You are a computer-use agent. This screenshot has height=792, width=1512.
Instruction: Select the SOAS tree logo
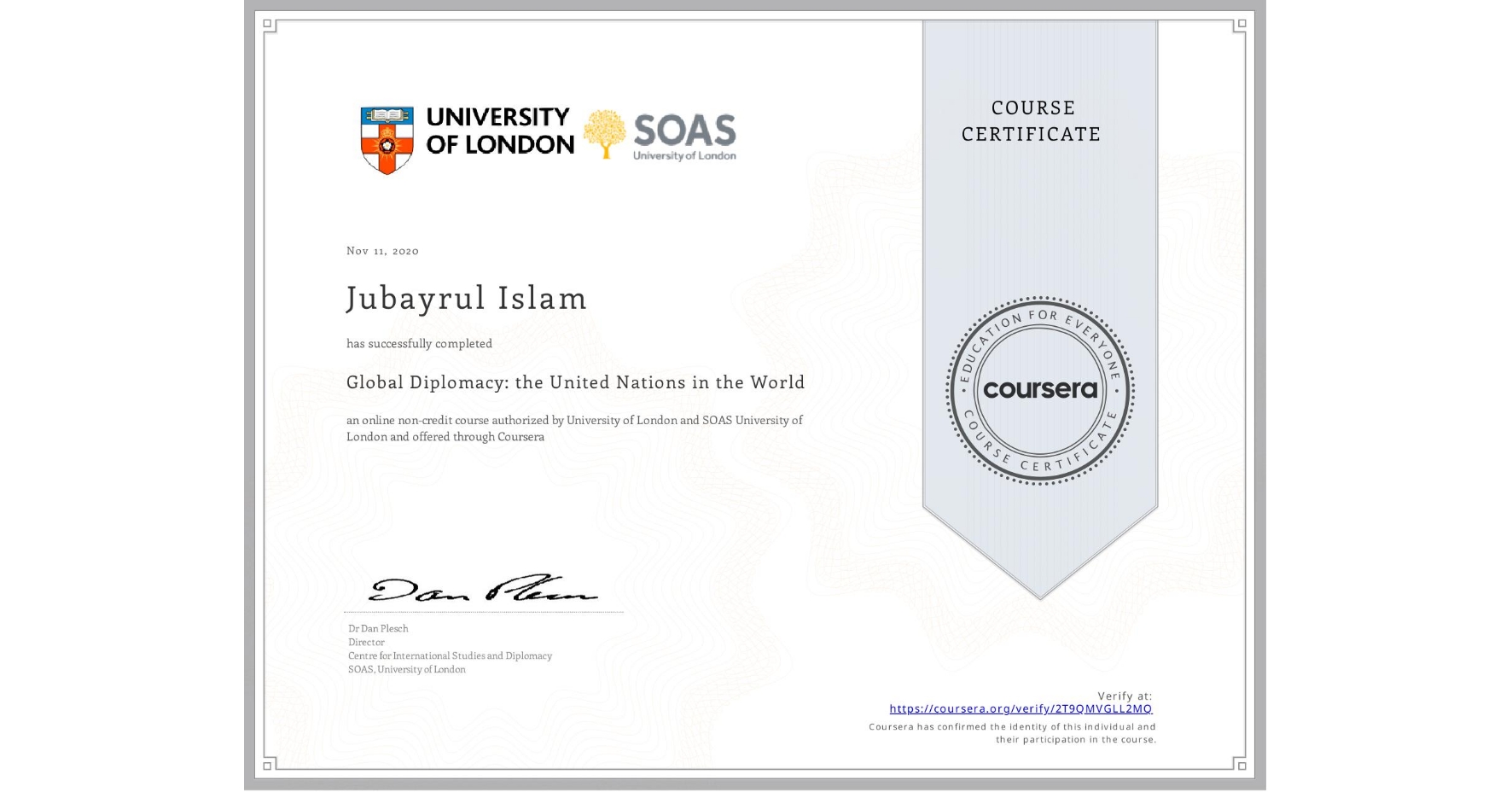pos(607,132)
